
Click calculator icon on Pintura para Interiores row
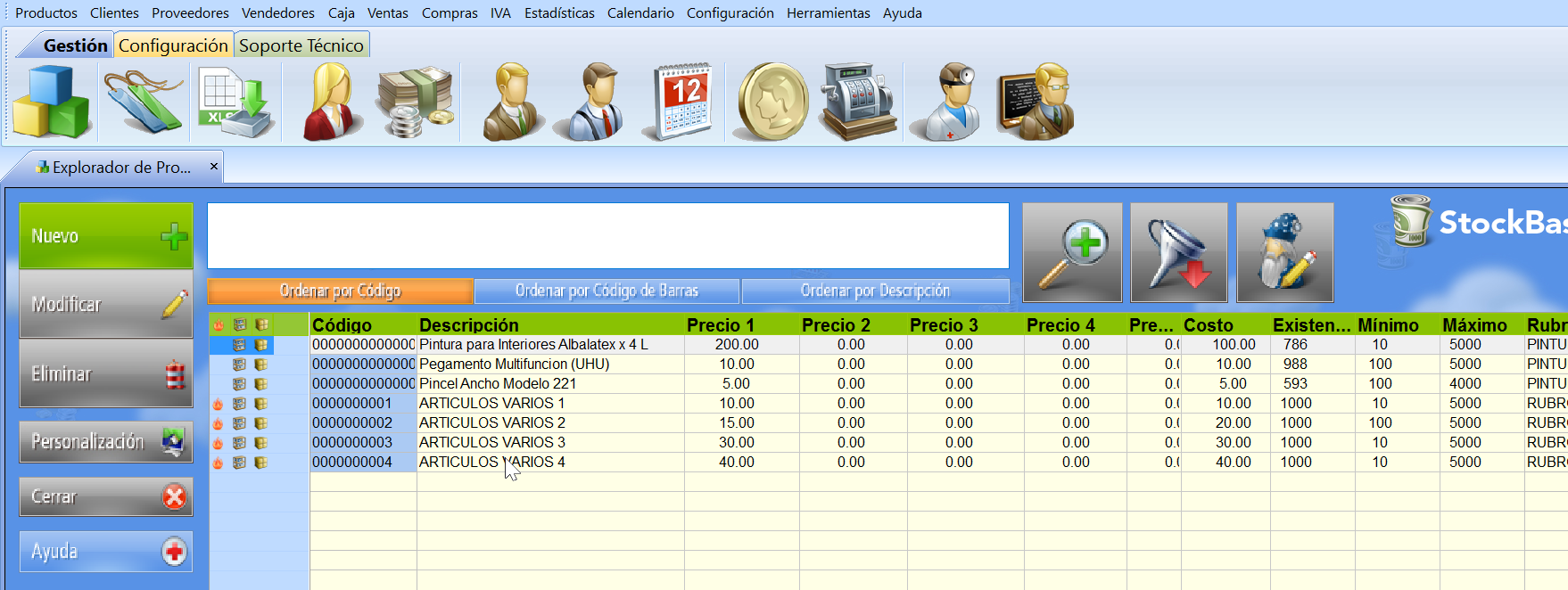(239, 345)
